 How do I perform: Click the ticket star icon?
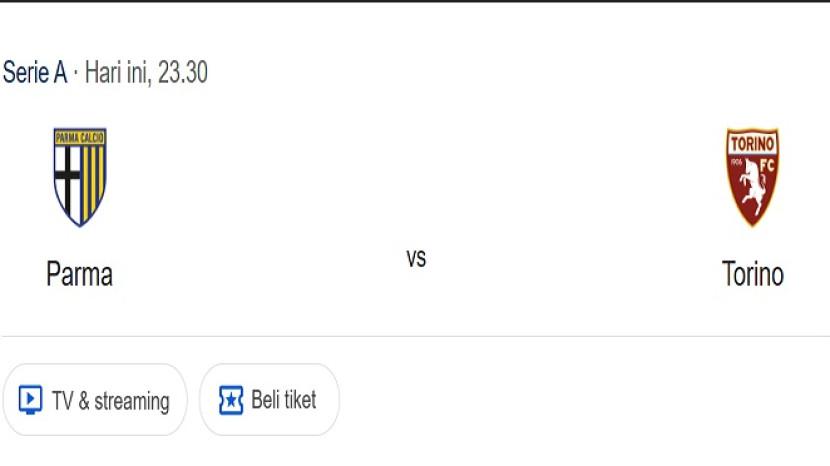[x=231, y=400]
